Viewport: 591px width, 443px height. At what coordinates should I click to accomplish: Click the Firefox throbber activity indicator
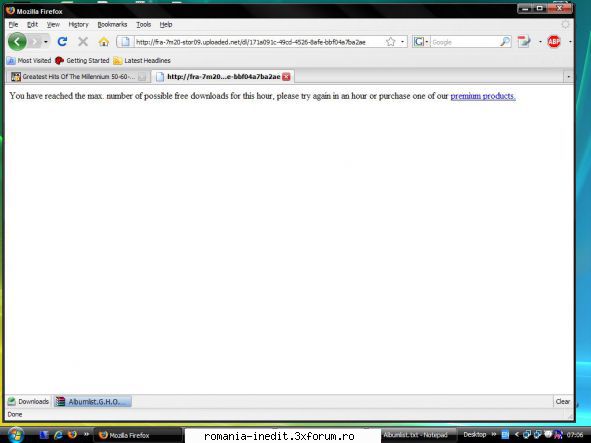[565, 25]
